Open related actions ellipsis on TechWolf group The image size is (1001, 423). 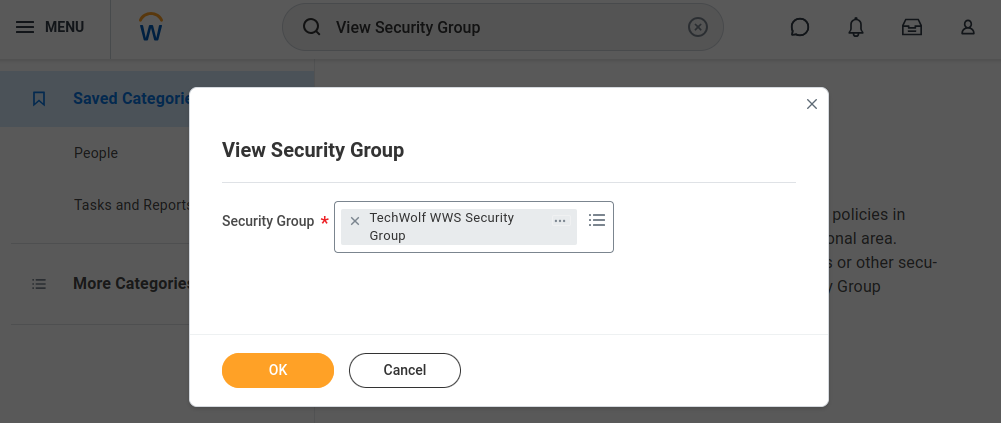coord(560,221)
